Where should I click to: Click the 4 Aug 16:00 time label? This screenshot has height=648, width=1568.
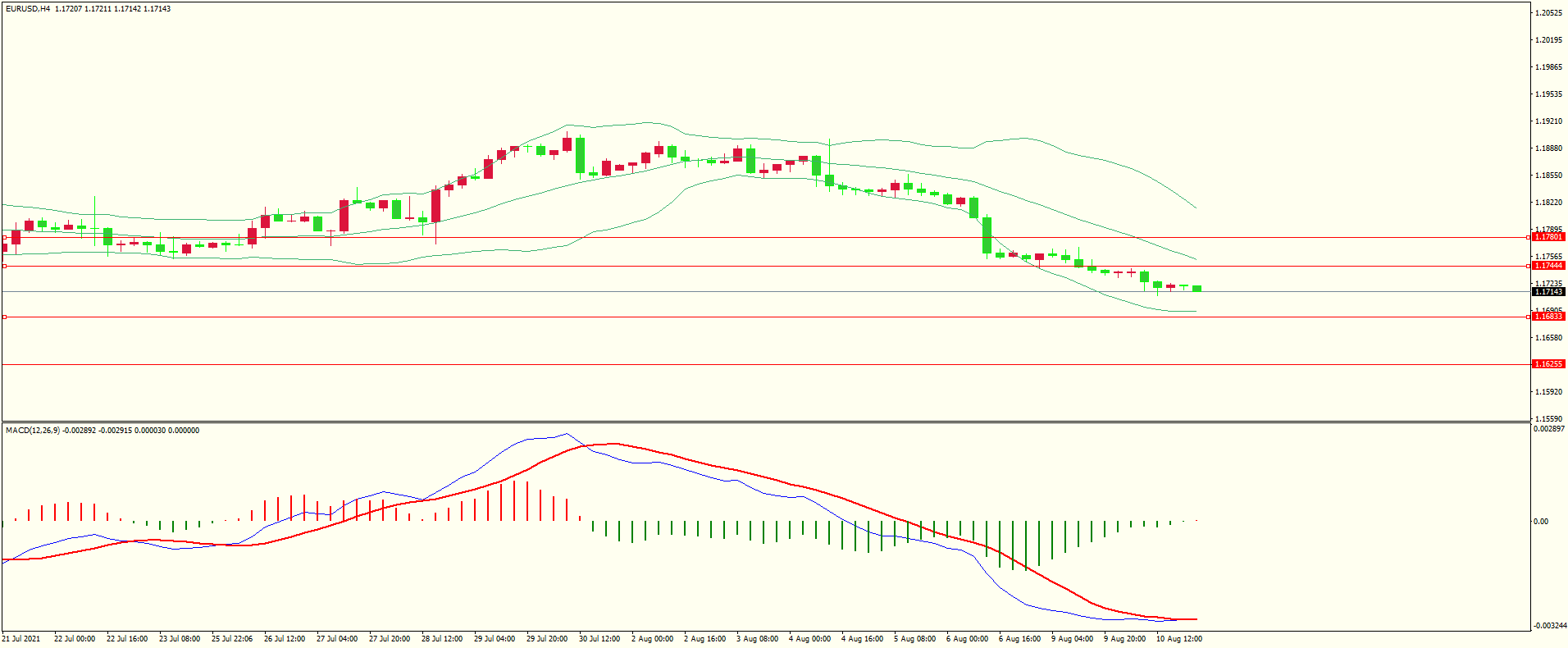[x=862, y=639]
